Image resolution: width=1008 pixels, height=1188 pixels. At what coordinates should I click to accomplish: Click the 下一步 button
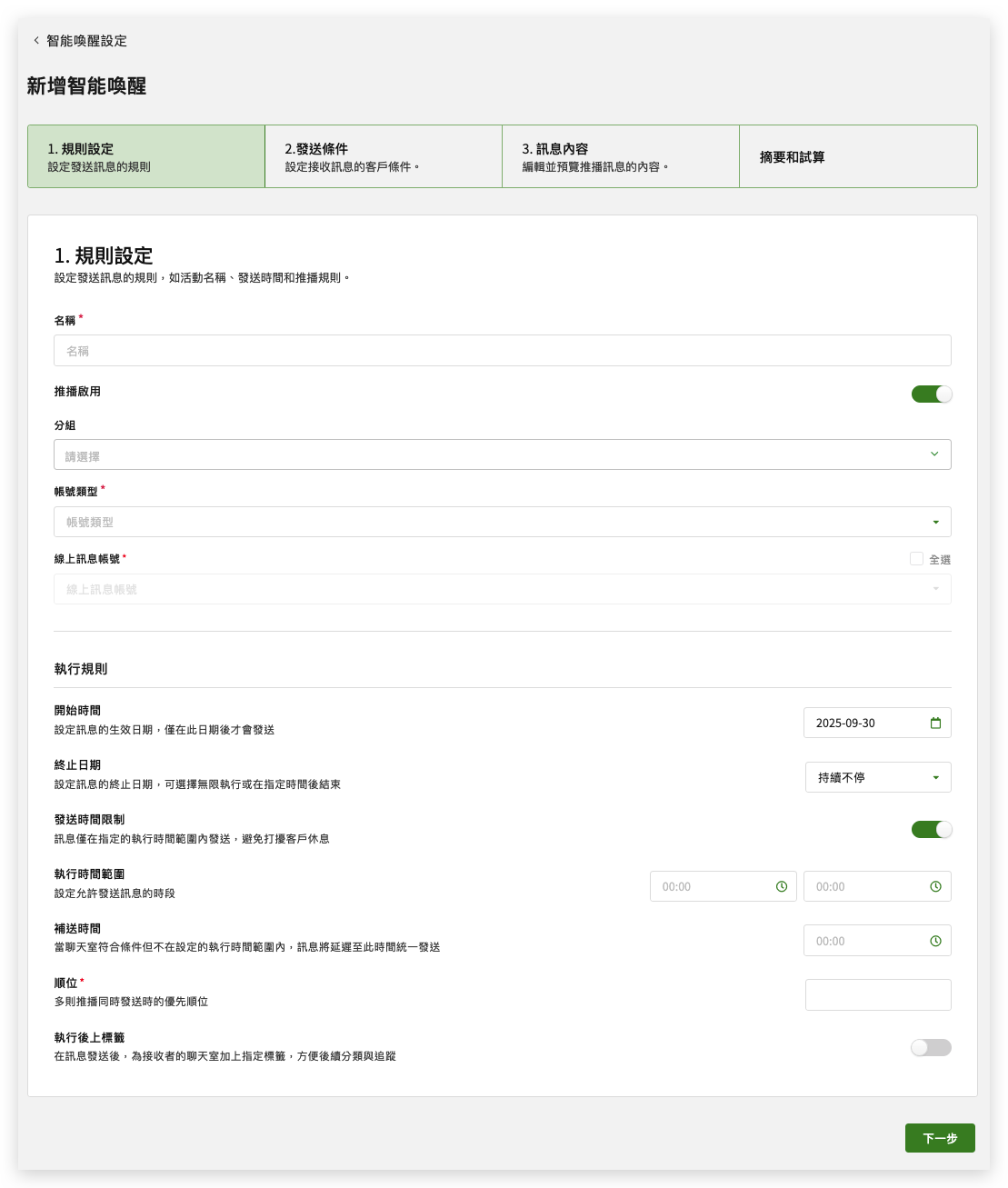939,1138
